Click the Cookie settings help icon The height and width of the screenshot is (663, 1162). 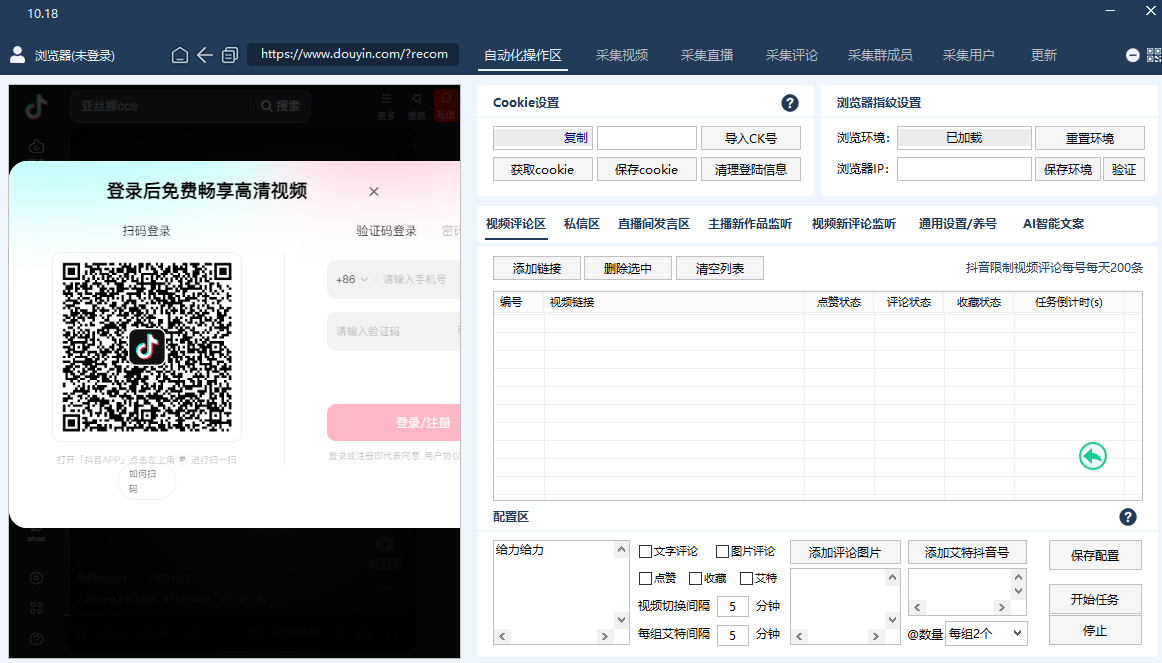tap(790, 103)
